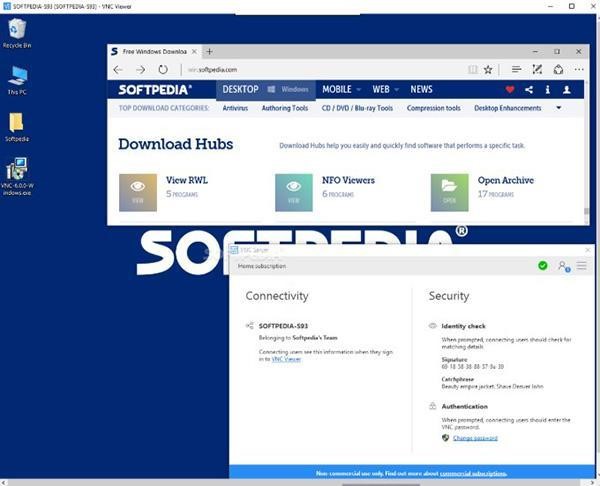The width and height of the screenshot is (600, 486).
Task: Open Edge reading view icon
Action: (x=473, y=70)
